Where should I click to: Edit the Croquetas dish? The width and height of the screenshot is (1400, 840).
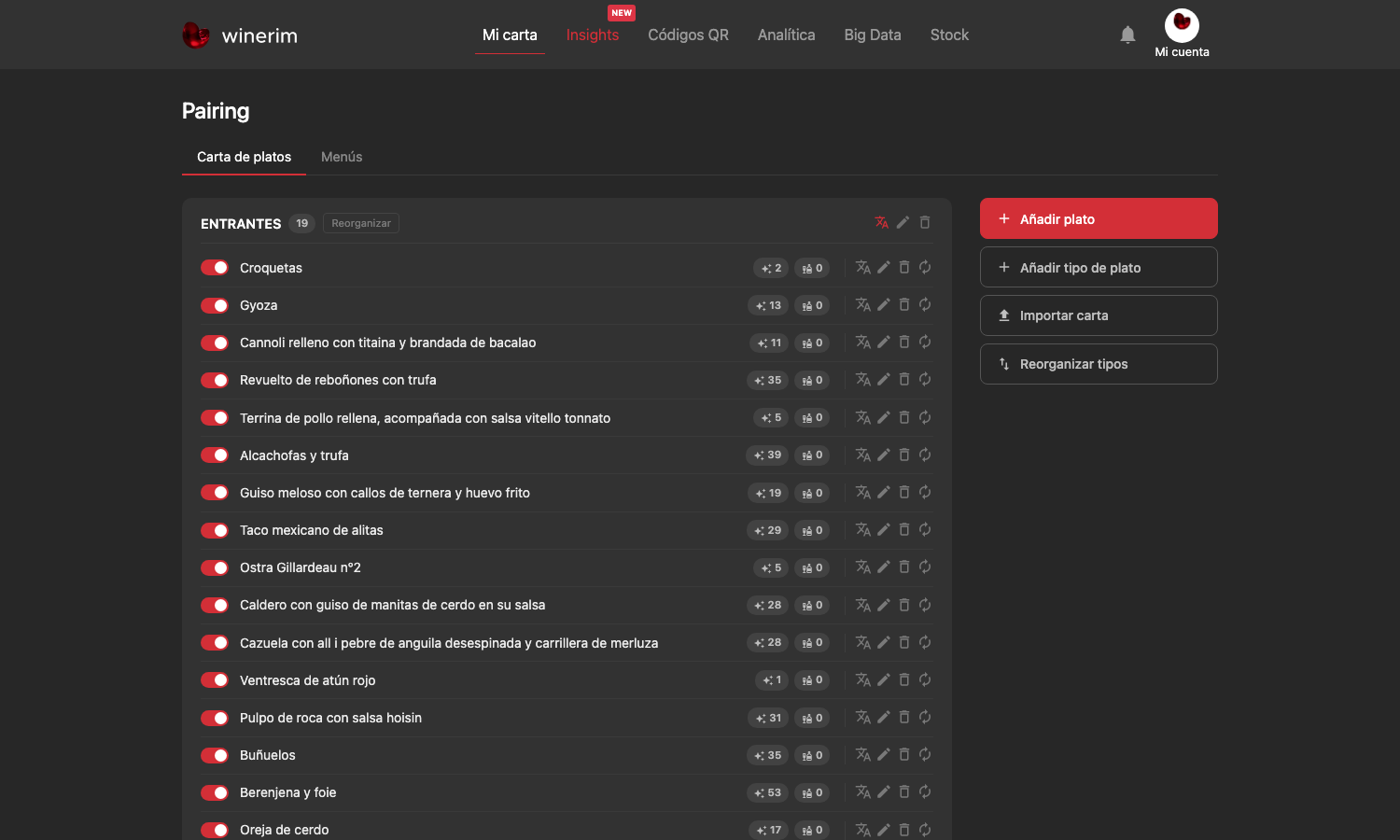[x=884, y=268]
